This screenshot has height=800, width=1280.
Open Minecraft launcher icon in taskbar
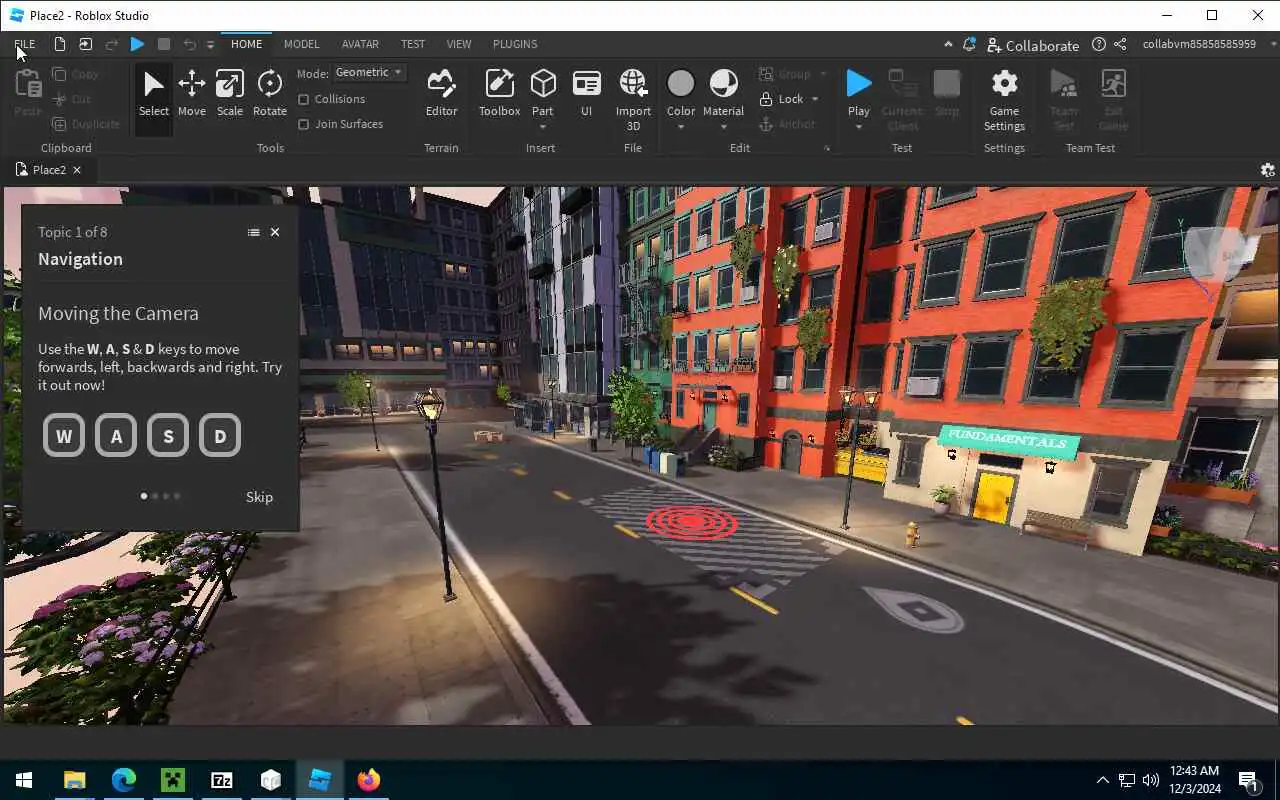click(x=172, y=780)
